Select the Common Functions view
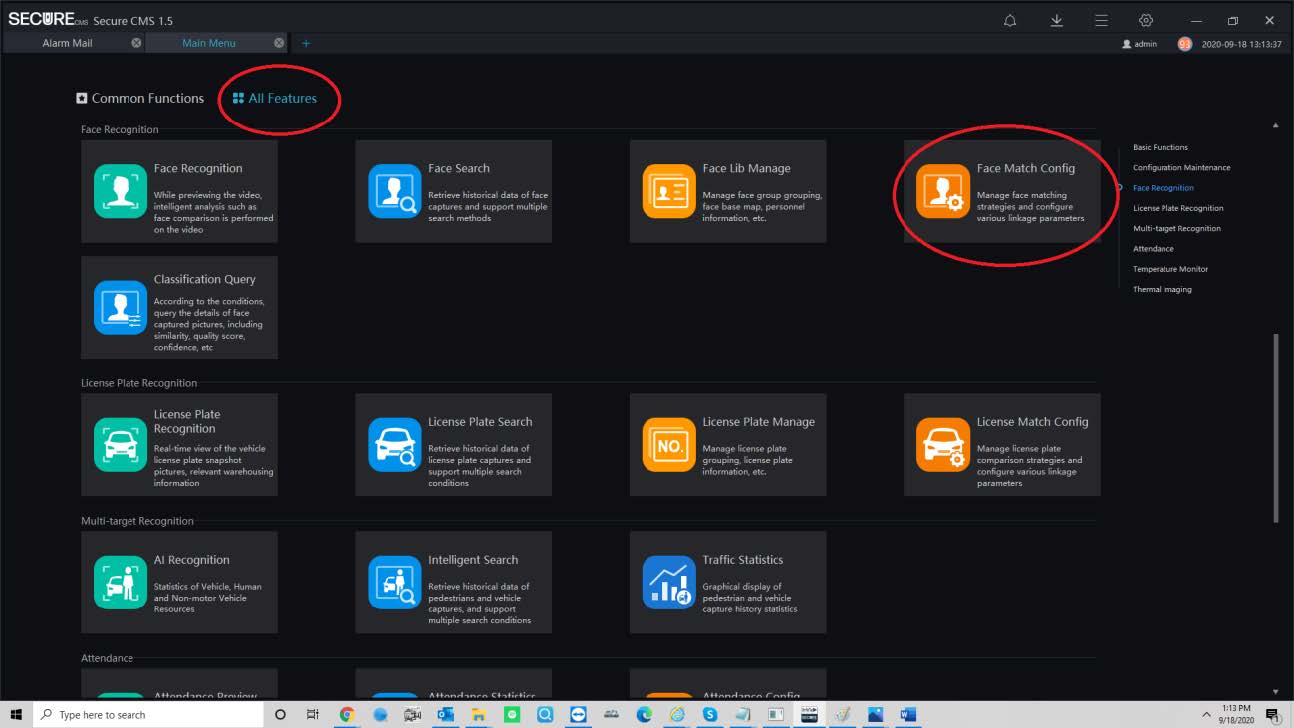 pyautogui.click(x=140, y=98)
